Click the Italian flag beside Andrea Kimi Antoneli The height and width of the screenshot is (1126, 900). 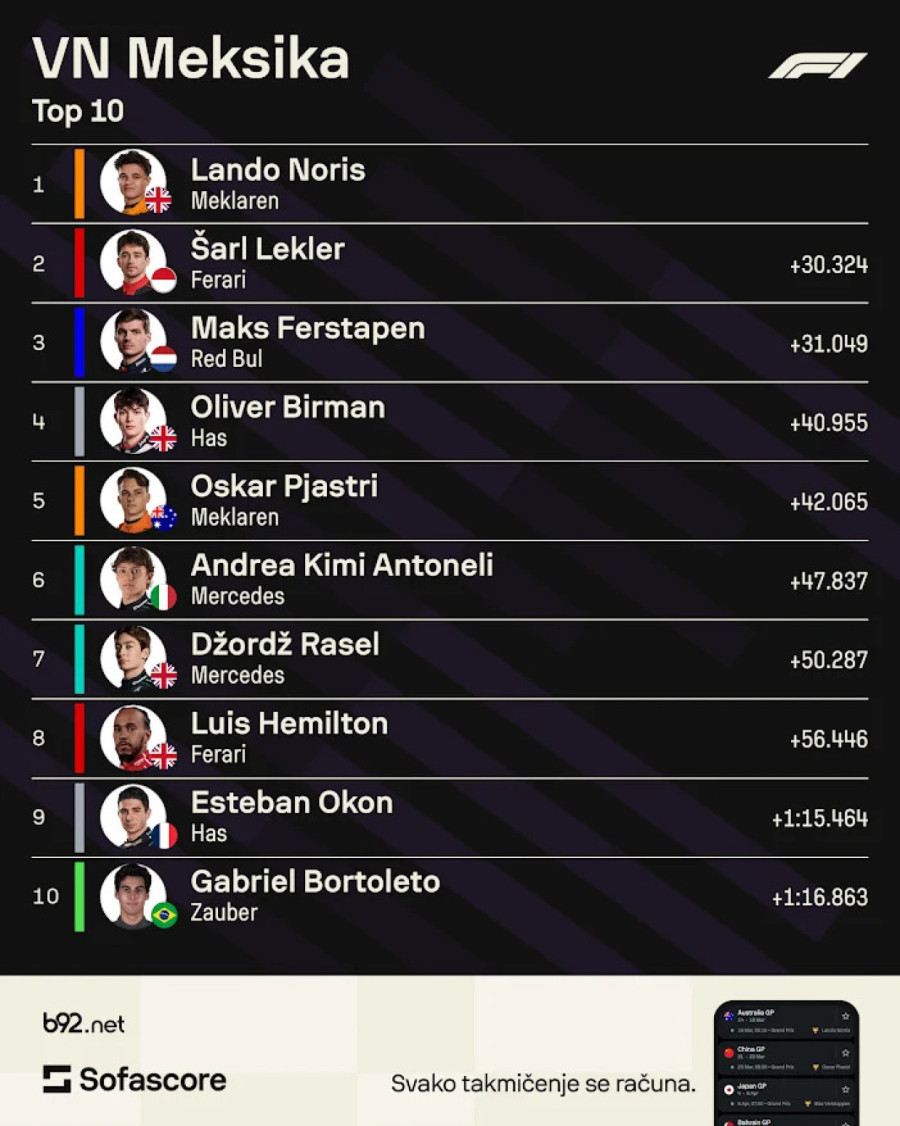point(163,597)
